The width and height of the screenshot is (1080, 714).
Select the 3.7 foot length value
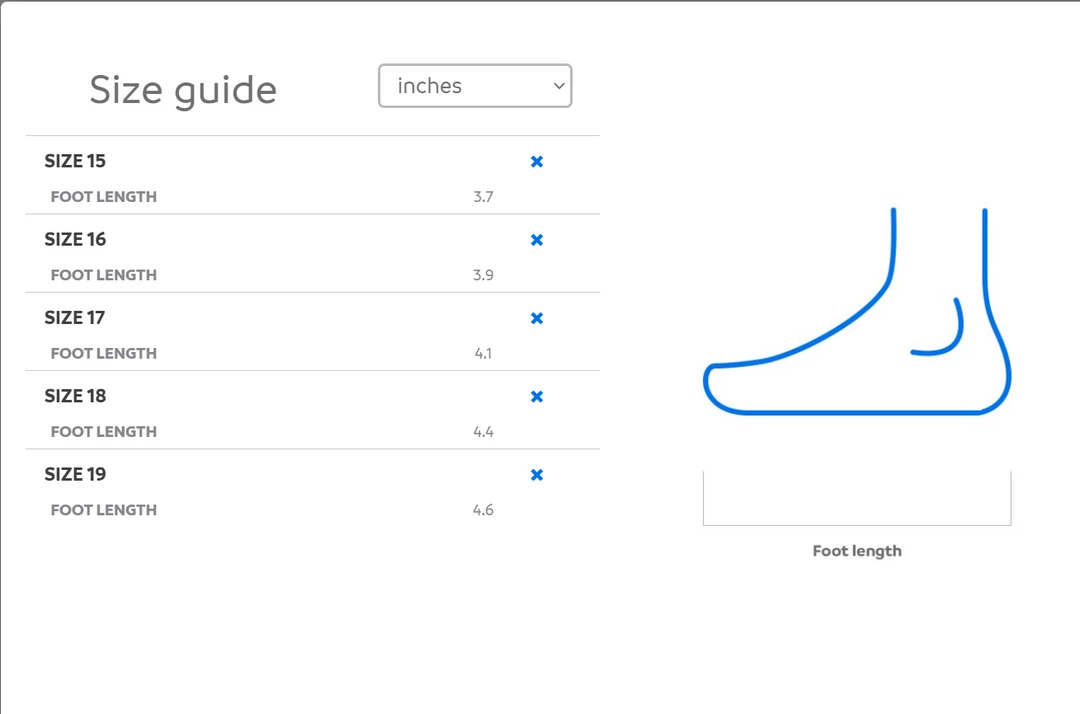(x=483, y=197)
